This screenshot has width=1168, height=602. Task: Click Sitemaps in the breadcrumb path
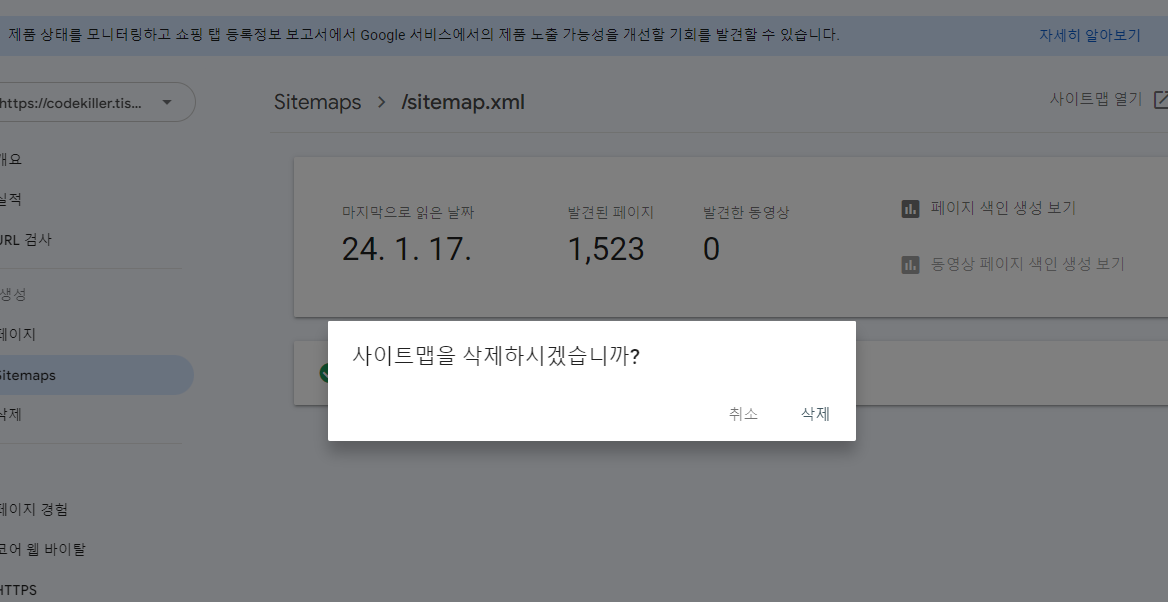point(317,102)
